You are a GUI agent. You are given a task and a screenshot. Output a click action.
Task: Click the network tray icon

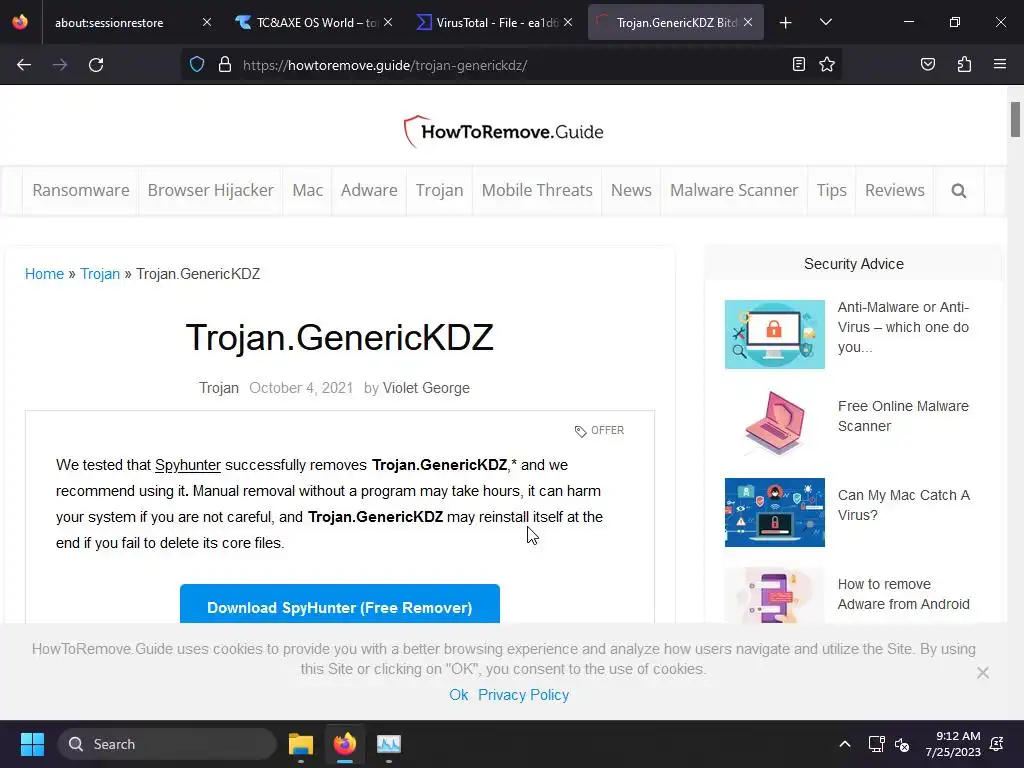point(876,744)
